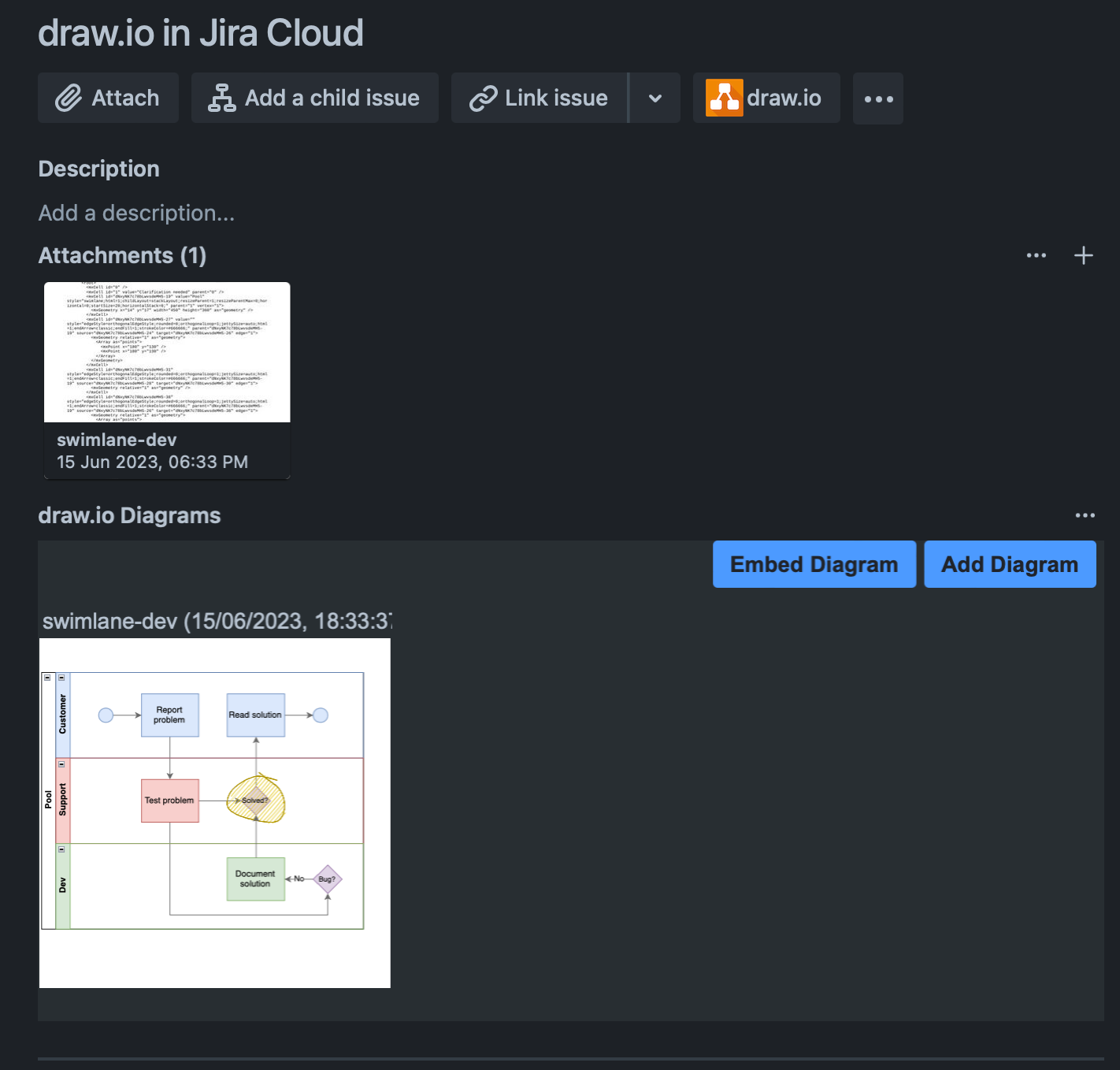Screen dimensions: 1120x1070
Task: Click the Link issue chain icon
Action: point(483,97)
